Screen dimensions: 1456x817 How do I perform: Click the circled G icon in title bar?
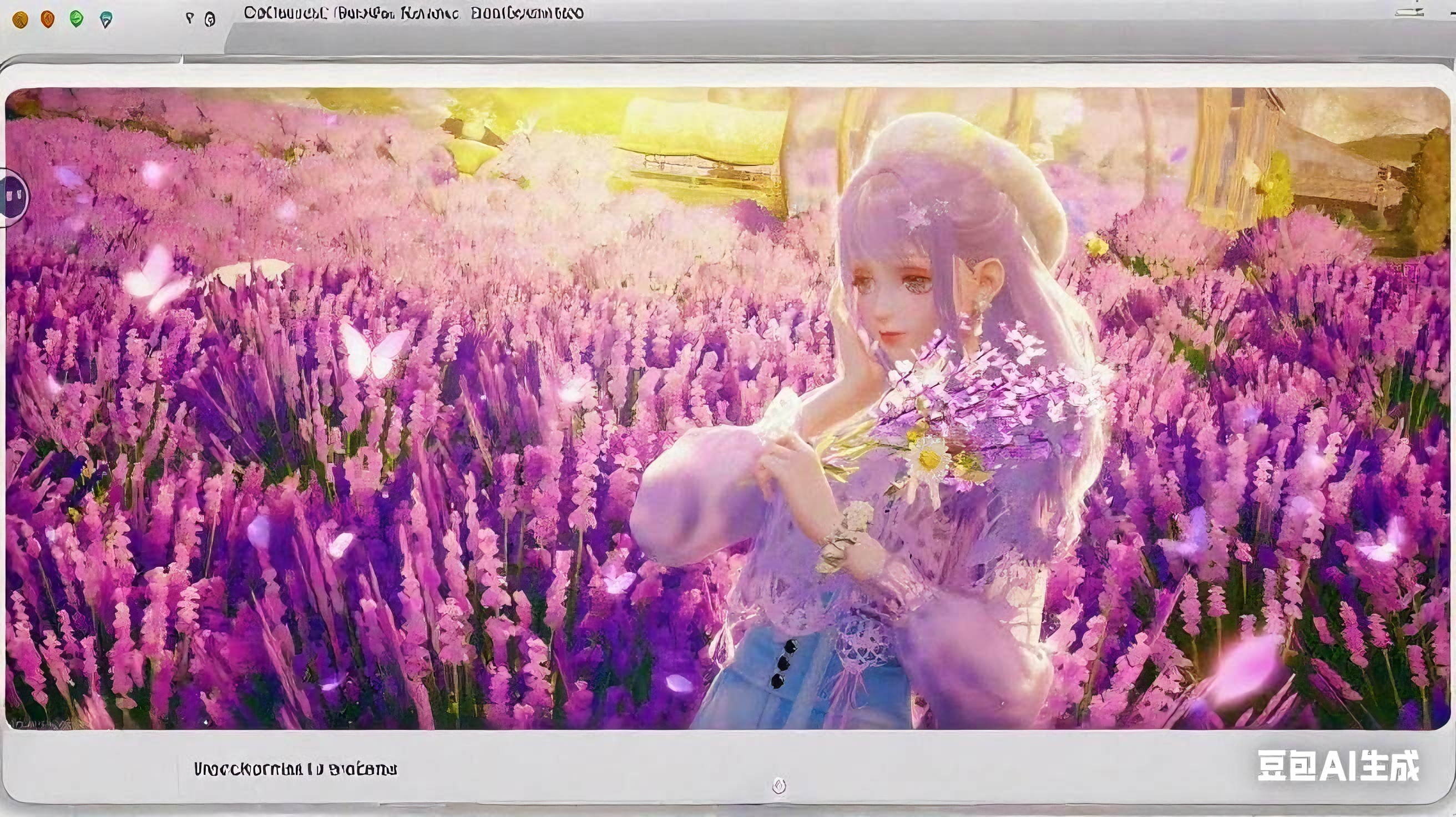[x=210, y=20]
